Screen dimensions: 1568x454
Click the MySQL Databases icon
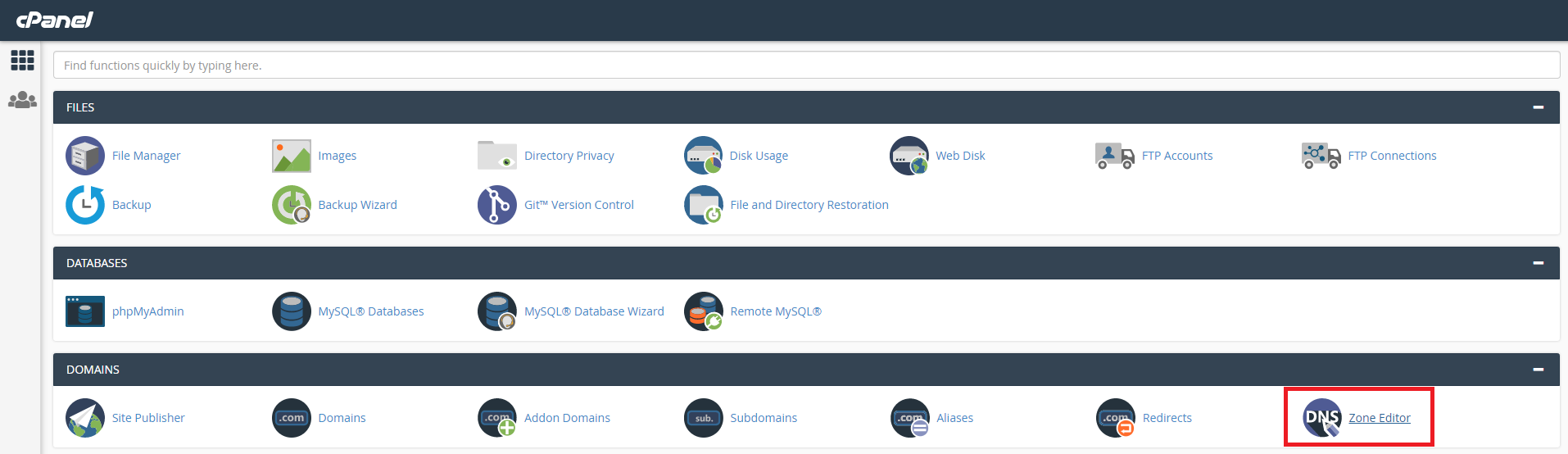(292, 311)
